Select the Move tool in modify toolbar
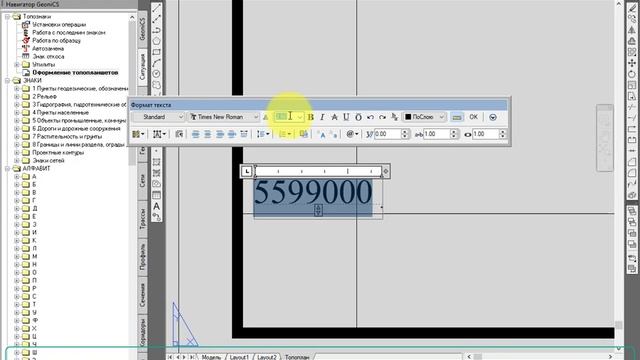 [632, 63]
